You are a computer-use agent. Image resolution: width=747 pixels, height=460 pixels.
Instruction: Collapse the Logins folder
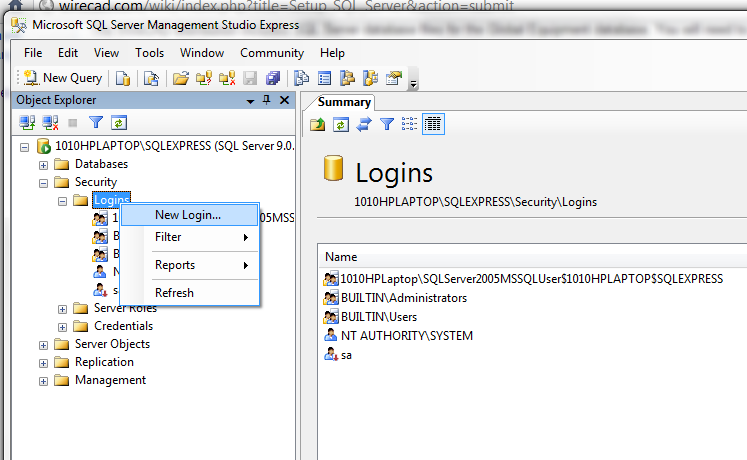tap(62, 201)
